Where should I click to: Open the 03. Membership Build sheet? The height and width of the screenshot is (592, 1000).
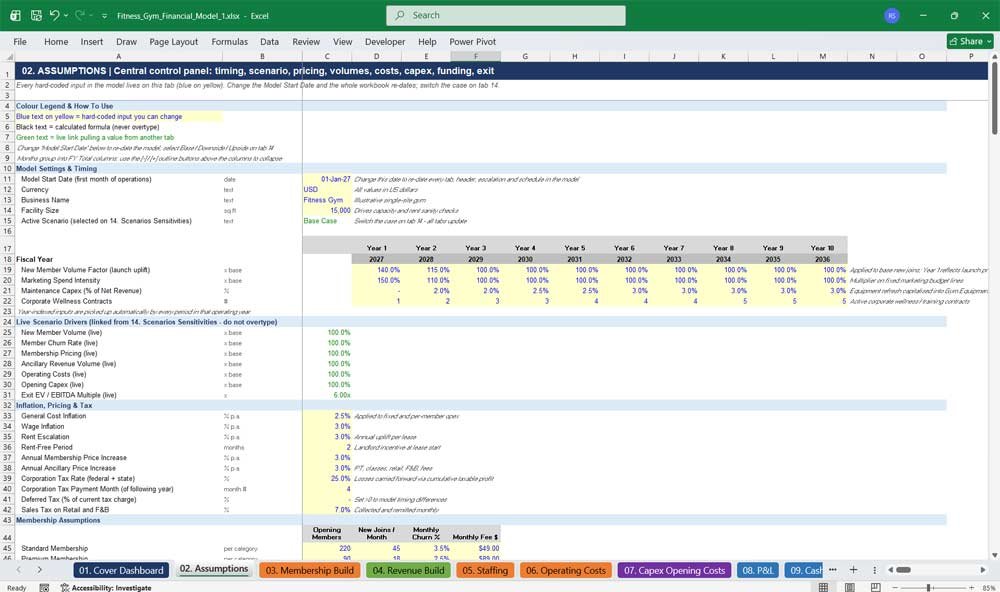309,570
